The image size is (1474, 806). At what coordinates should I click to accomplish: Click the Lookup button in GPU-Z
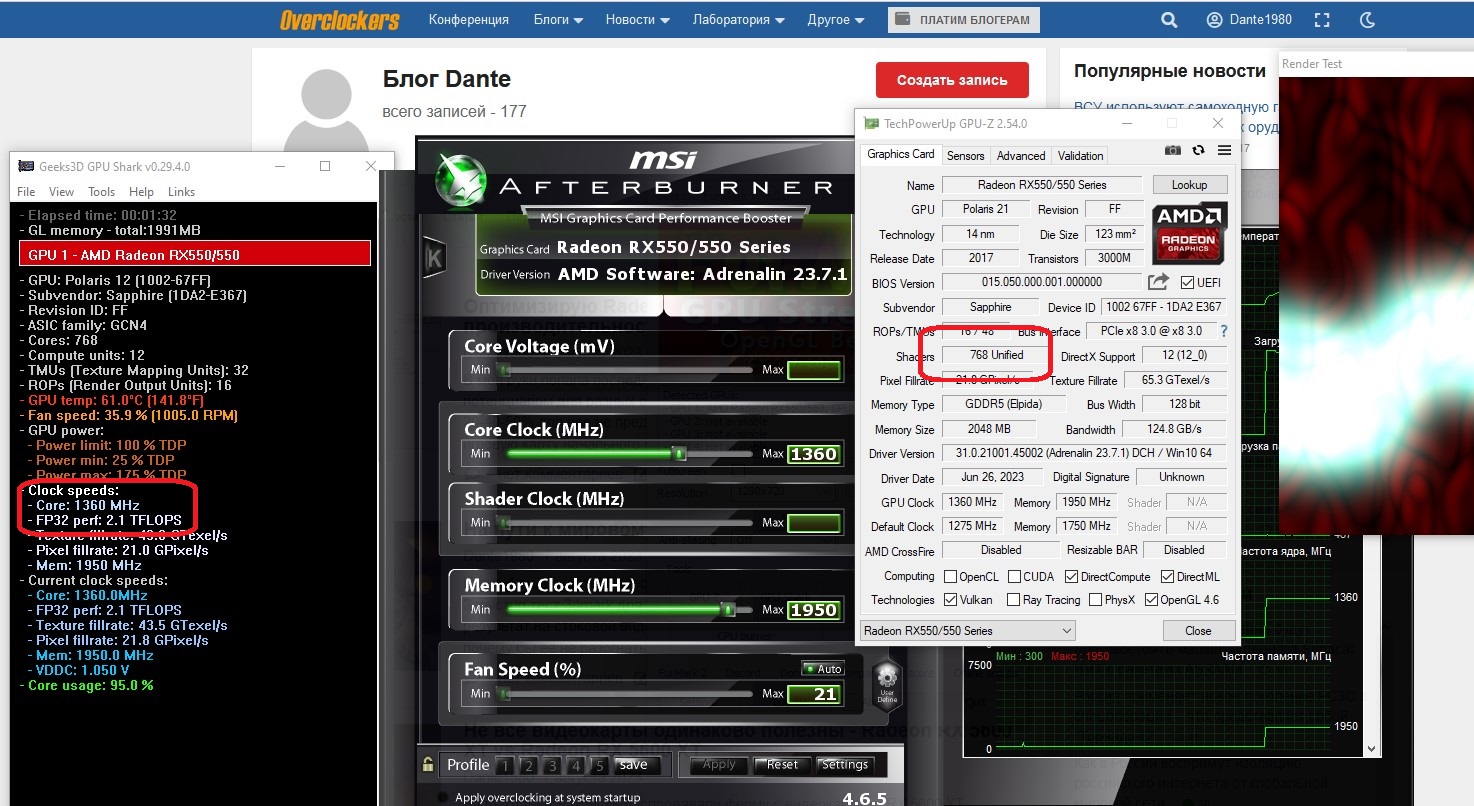click(x=1190, y=185)
